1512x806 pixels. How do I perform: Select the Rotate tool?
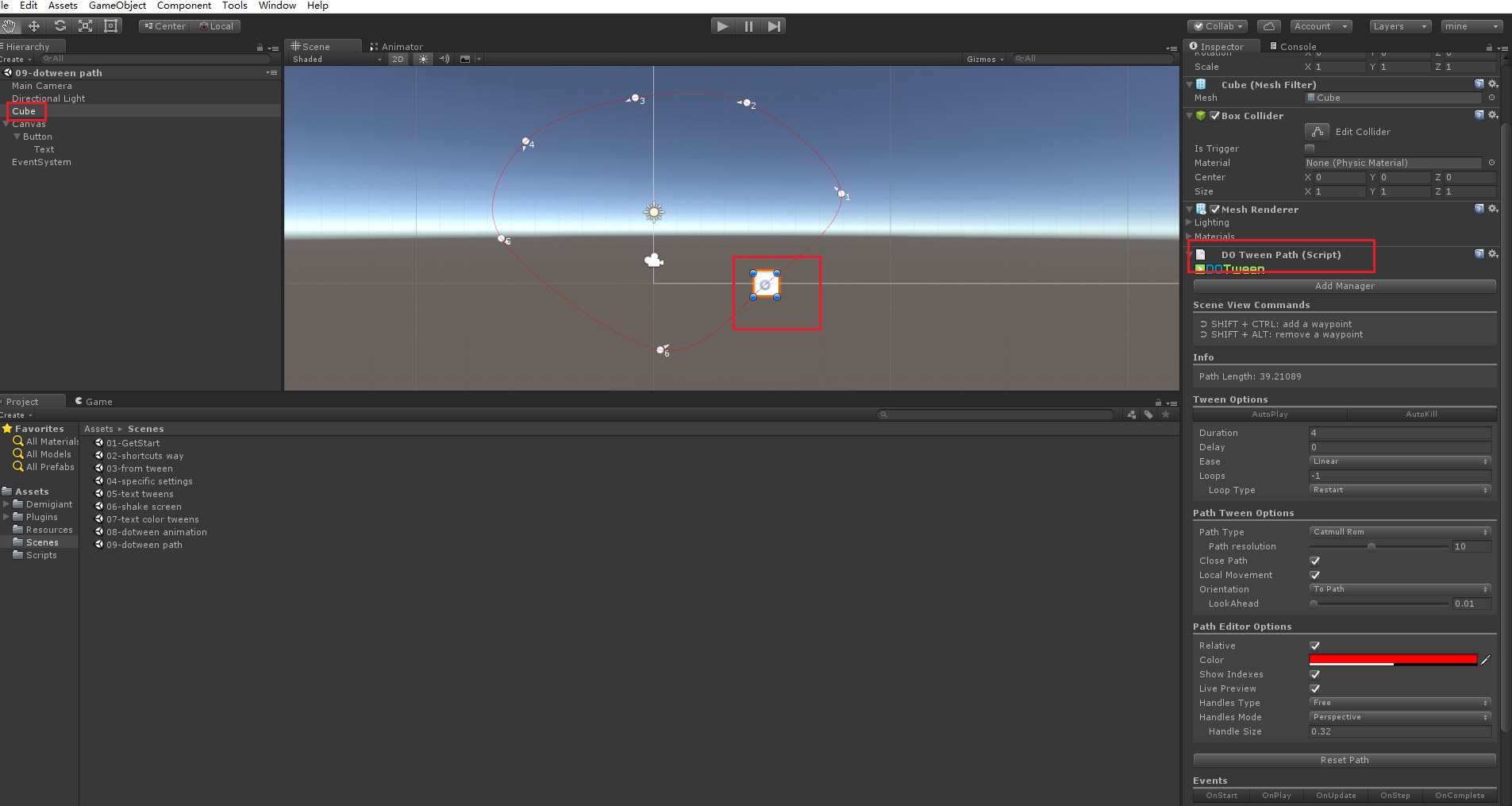(60, 26)
